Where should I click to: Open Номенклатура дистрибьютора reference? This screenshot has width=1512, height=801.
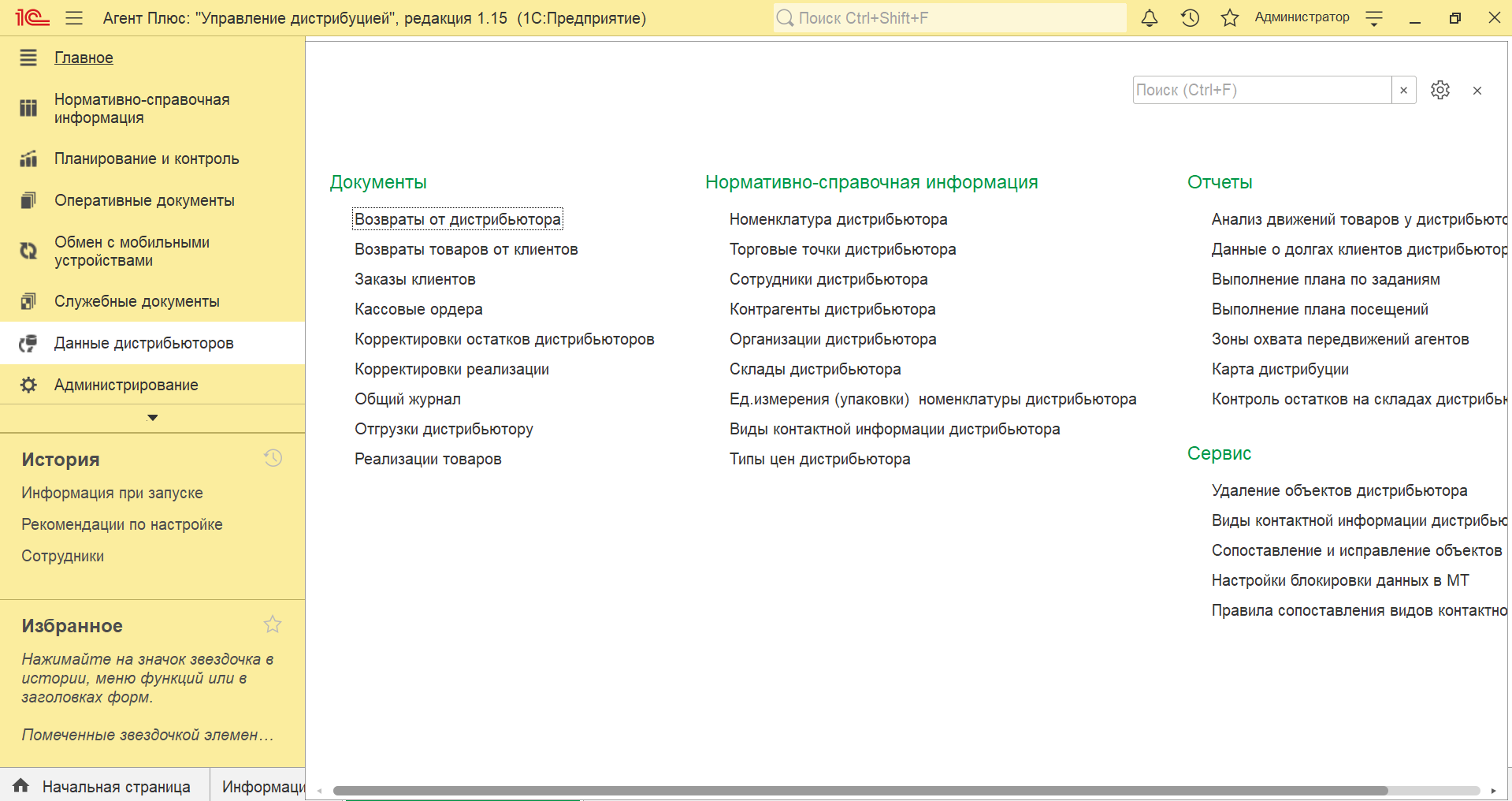tap(838, 219)
